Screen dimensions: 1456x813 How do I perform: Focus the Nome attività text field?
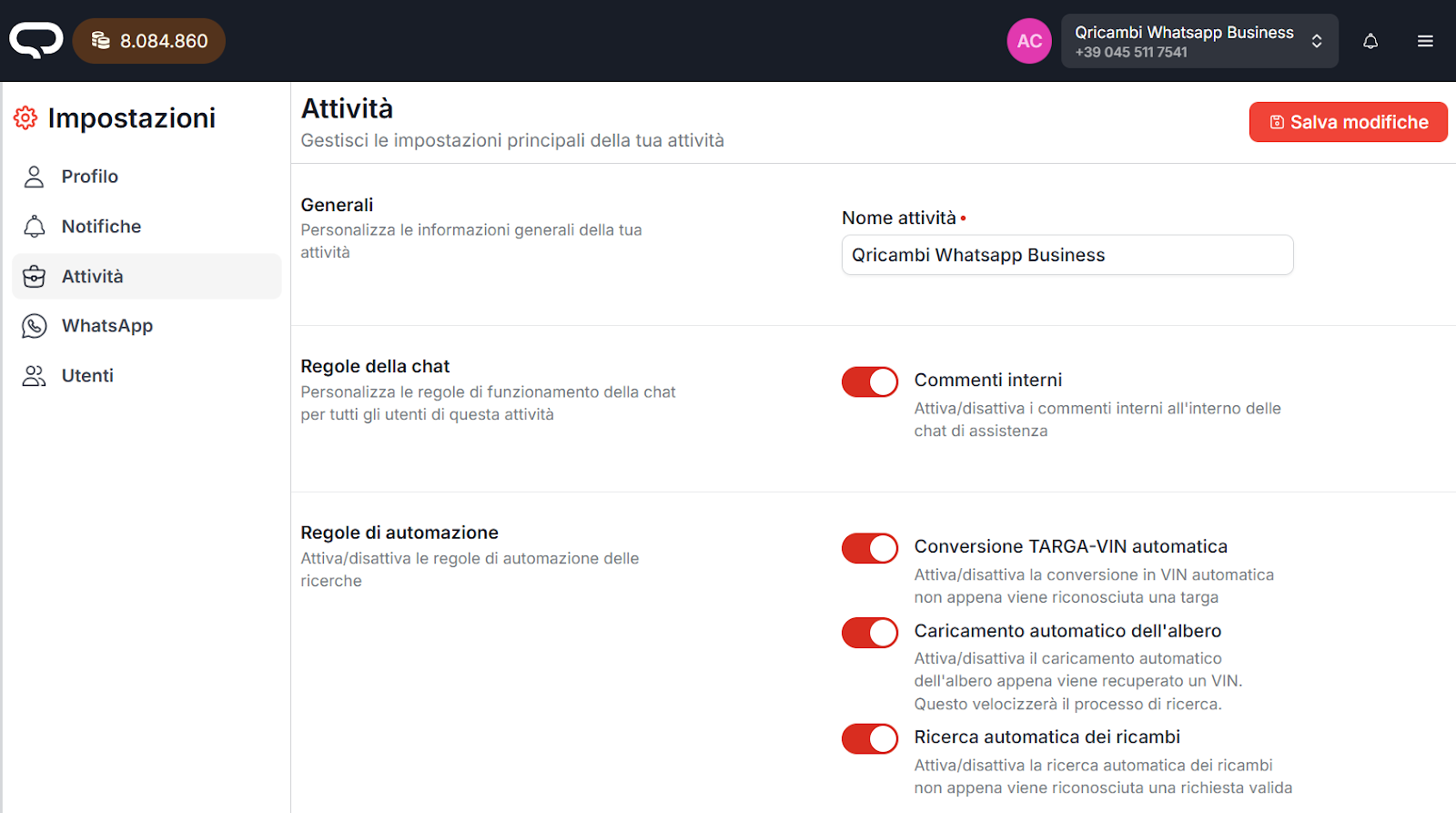pyautogui.click(x=1067, y=255)
